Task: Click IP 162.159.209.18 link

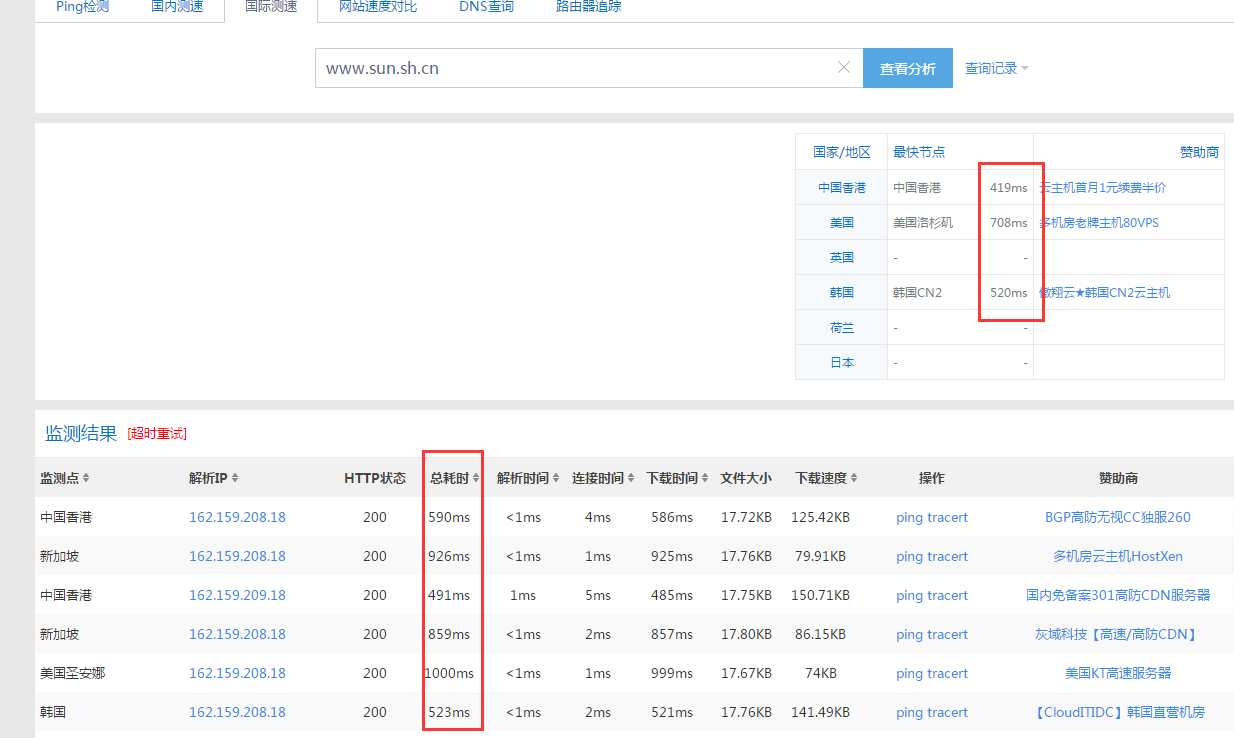Action: pos(237,595)
